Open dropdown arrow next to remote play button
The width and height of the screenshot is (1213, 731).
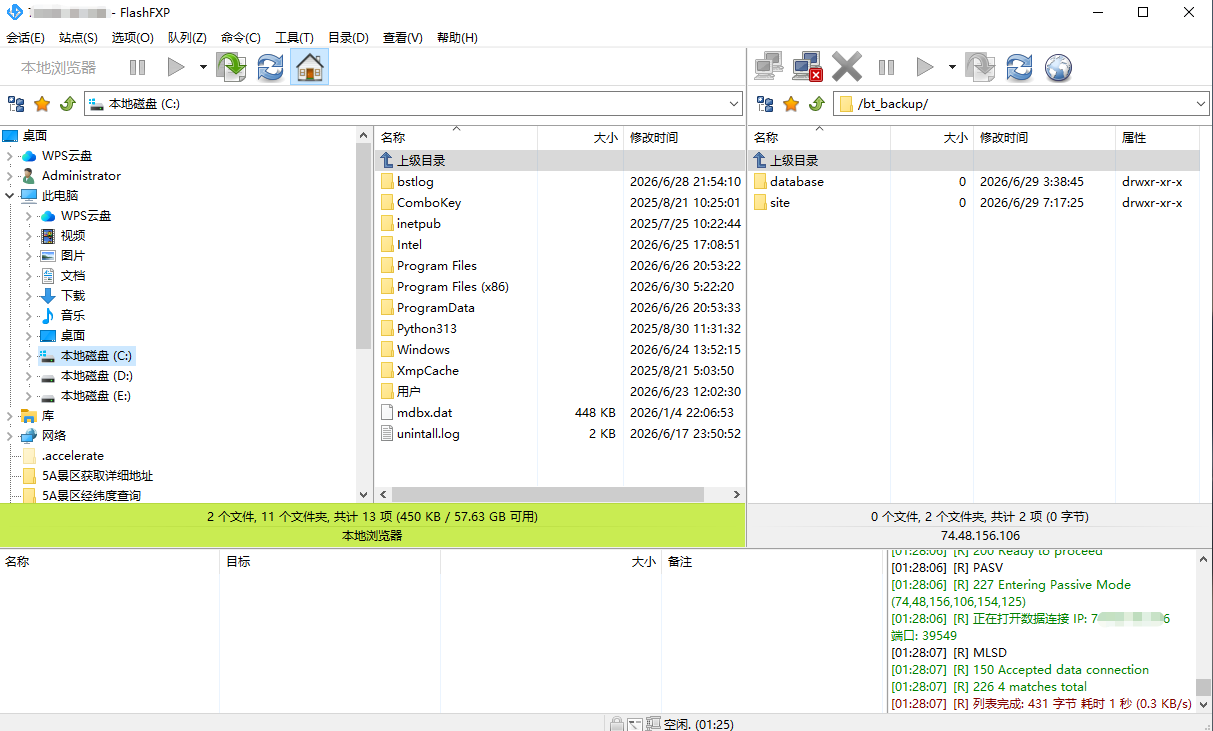[952, 67]
